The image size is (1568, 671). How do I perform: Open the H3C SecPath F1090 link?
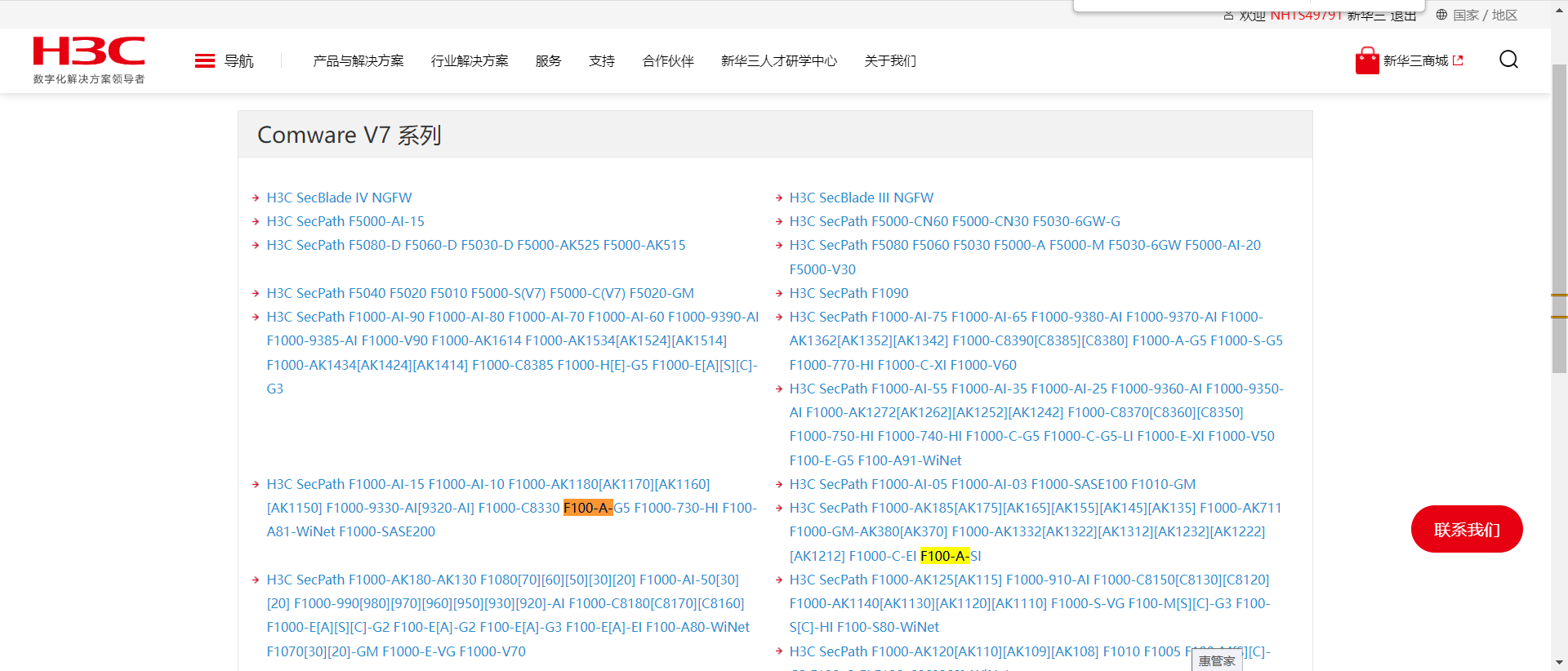pyautogui.click(x=849, y=293)
